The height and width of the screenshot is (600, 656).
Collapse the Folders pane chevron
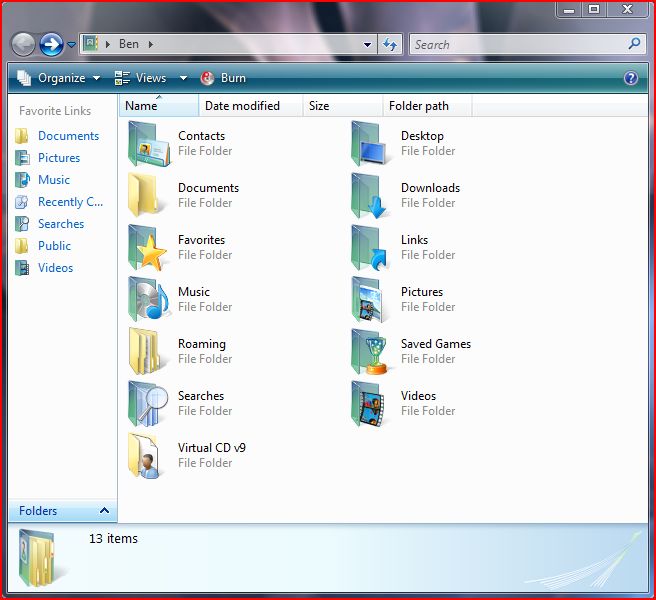coord(104,511)
